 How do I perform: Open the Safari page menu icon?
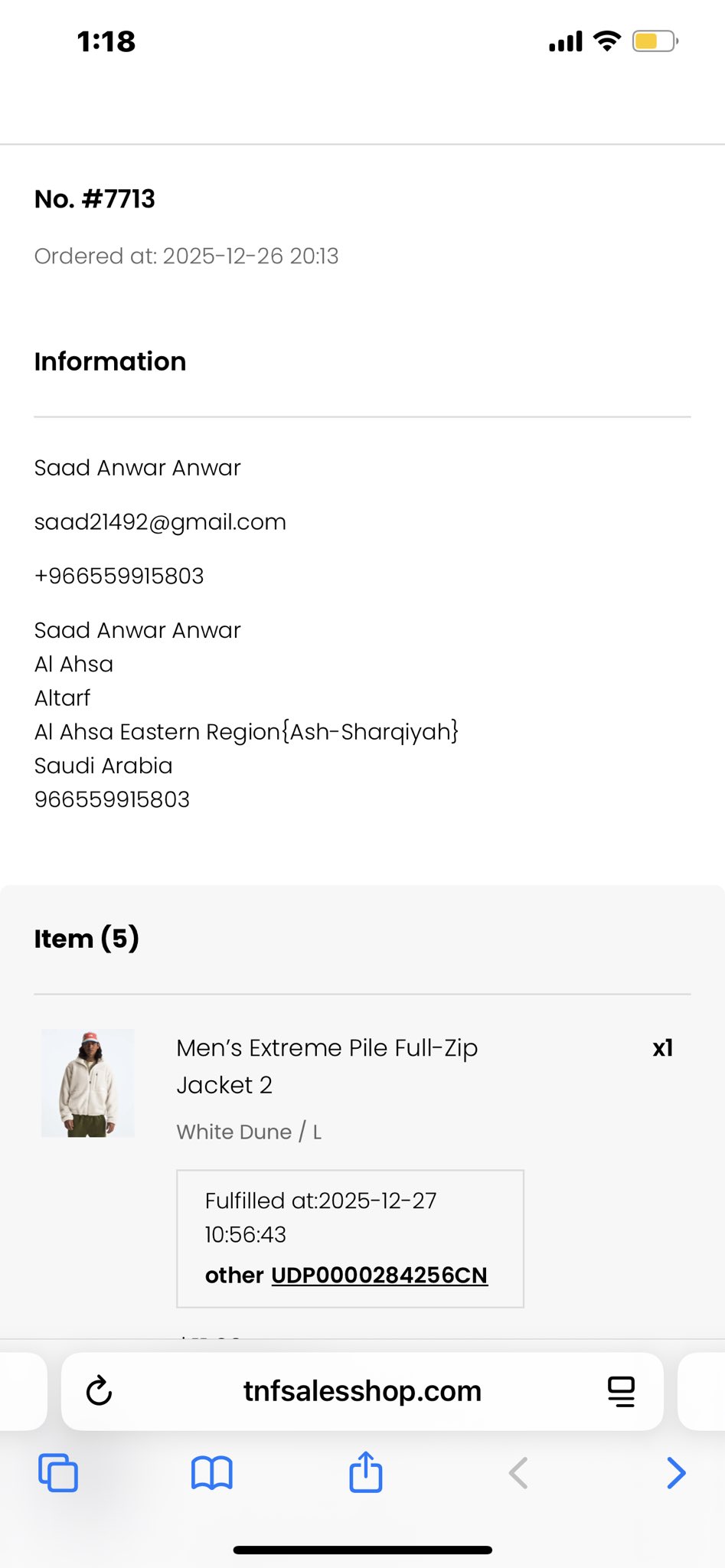(x=621, y=1391)
